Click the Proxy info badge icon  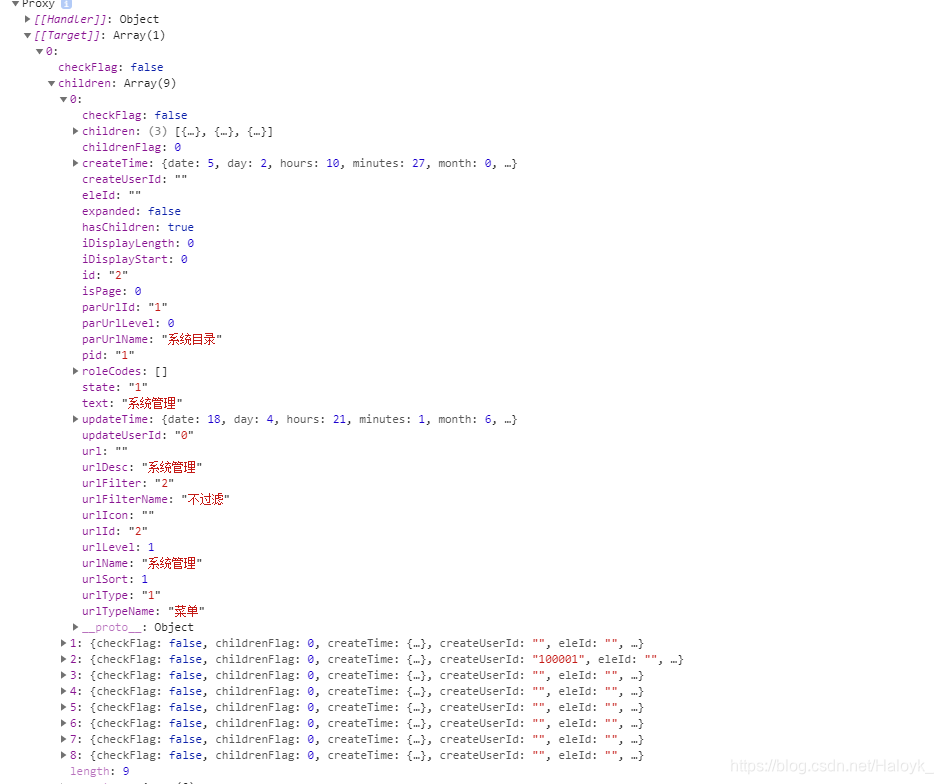coord(66,3)
